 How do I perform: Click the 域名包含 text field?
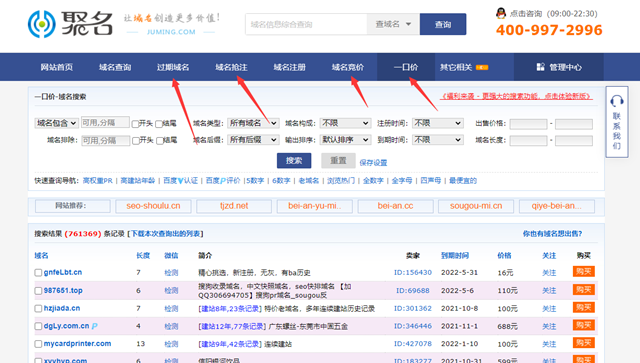click(105, 122)
